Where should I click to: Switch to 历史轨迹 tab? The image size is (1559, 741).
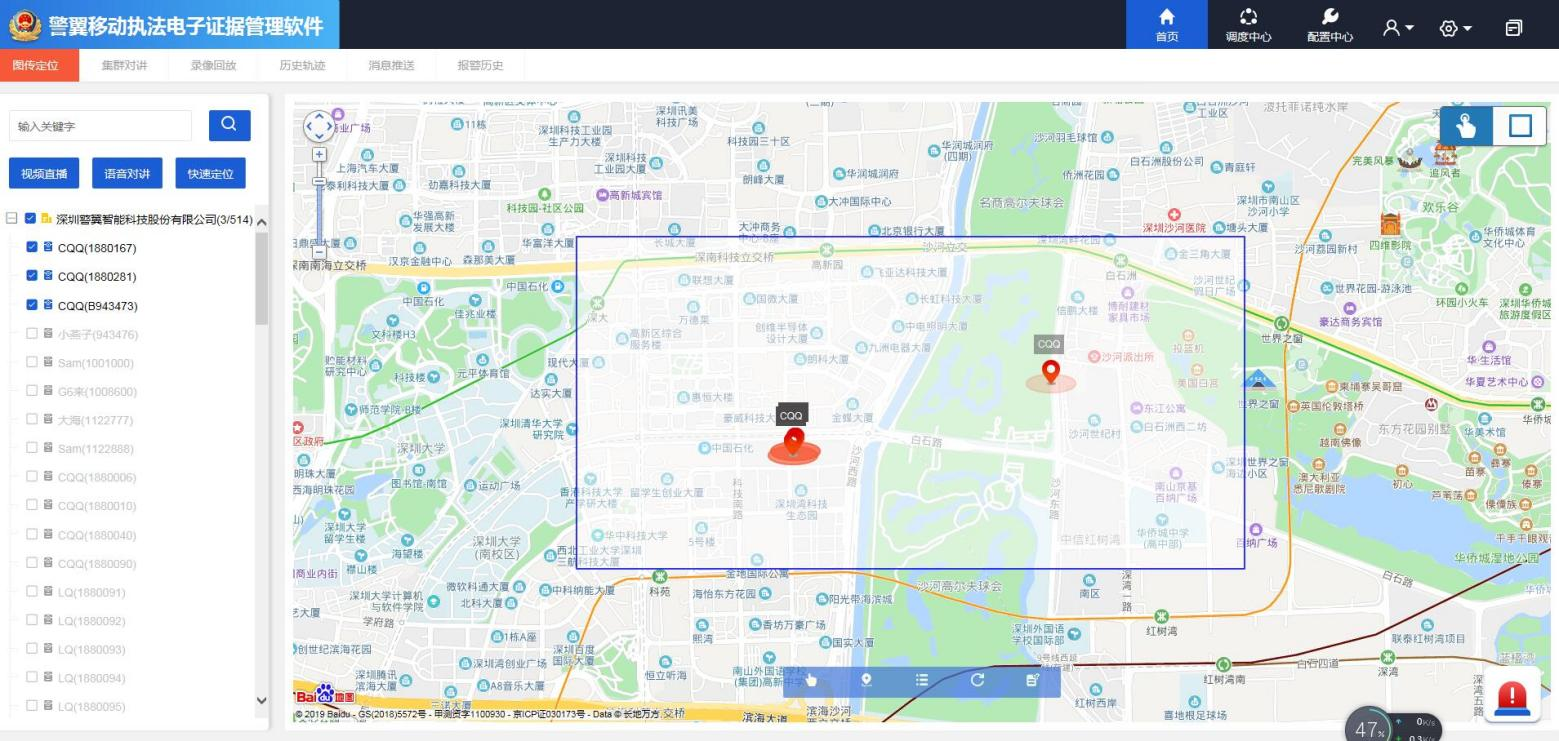(x=302, y=65)
